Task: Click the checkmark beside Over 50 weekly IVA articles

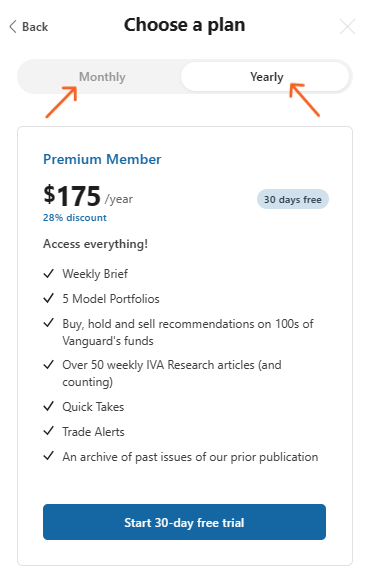Action: [49, 365]
